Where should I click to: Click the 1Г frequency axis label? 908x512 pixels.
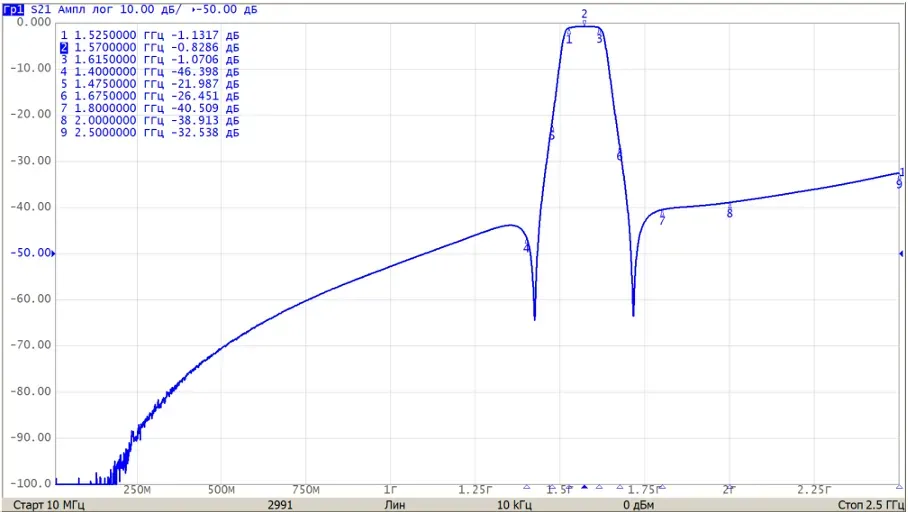coord(391,490)
